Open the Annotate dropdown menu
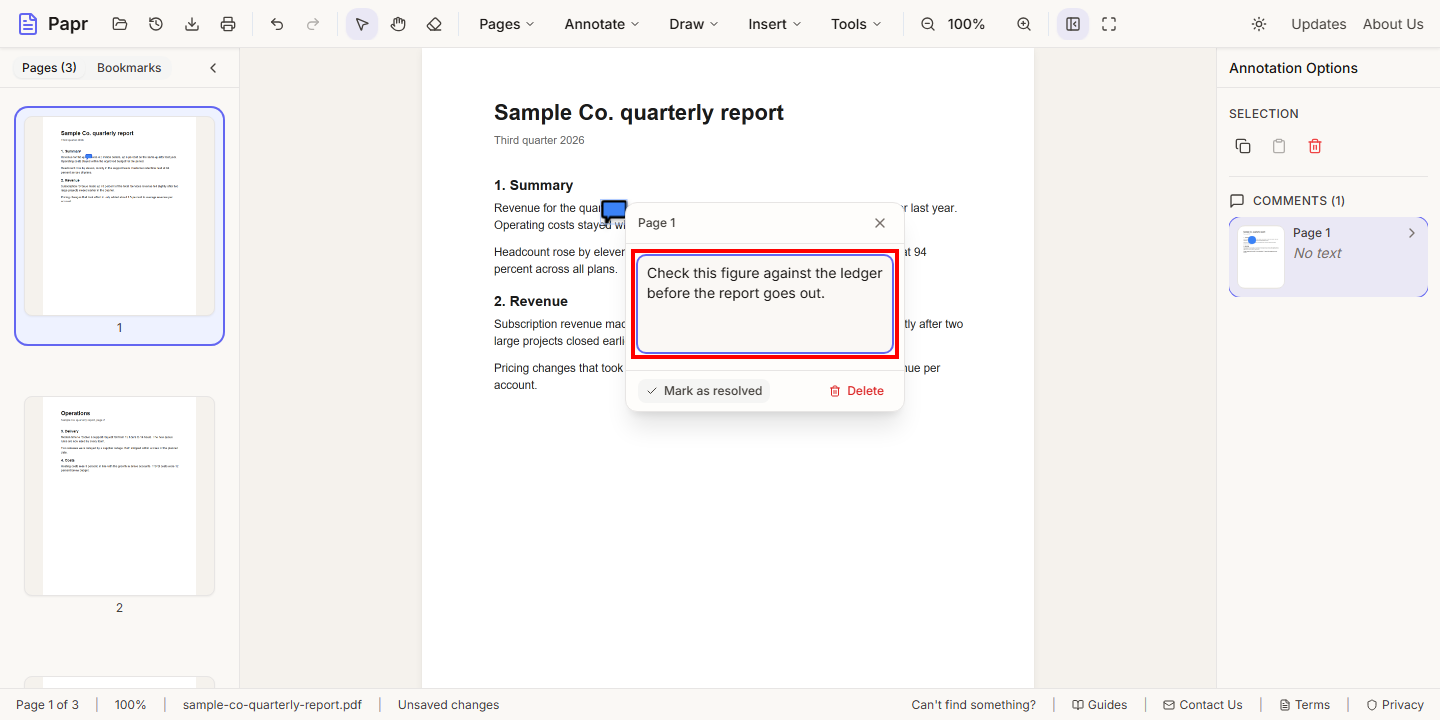Viewport: 1440px width, 720px height. pos(602,24)
